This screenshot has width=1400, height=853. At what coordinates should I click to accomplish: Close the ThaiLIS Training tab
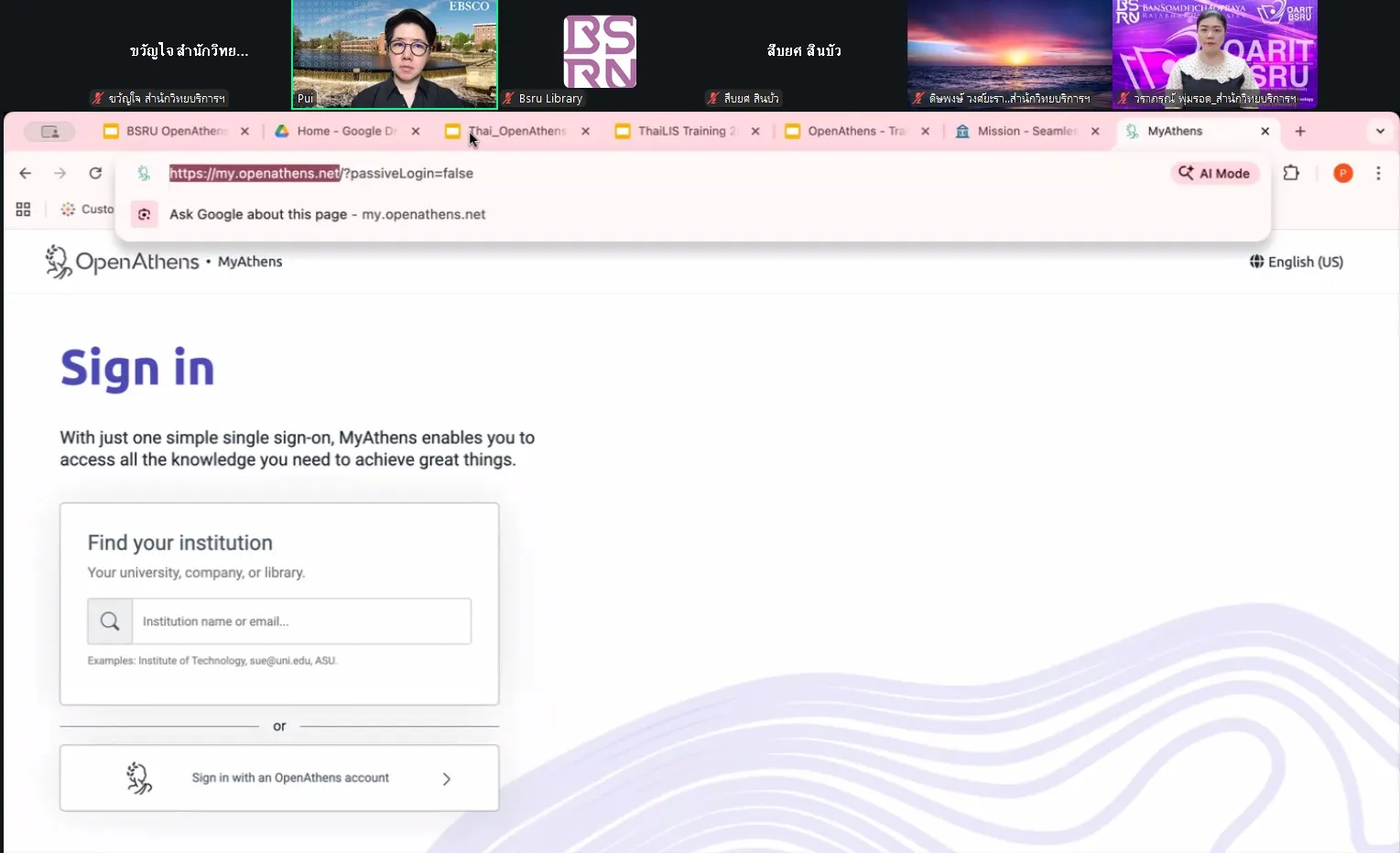(755, 132)
